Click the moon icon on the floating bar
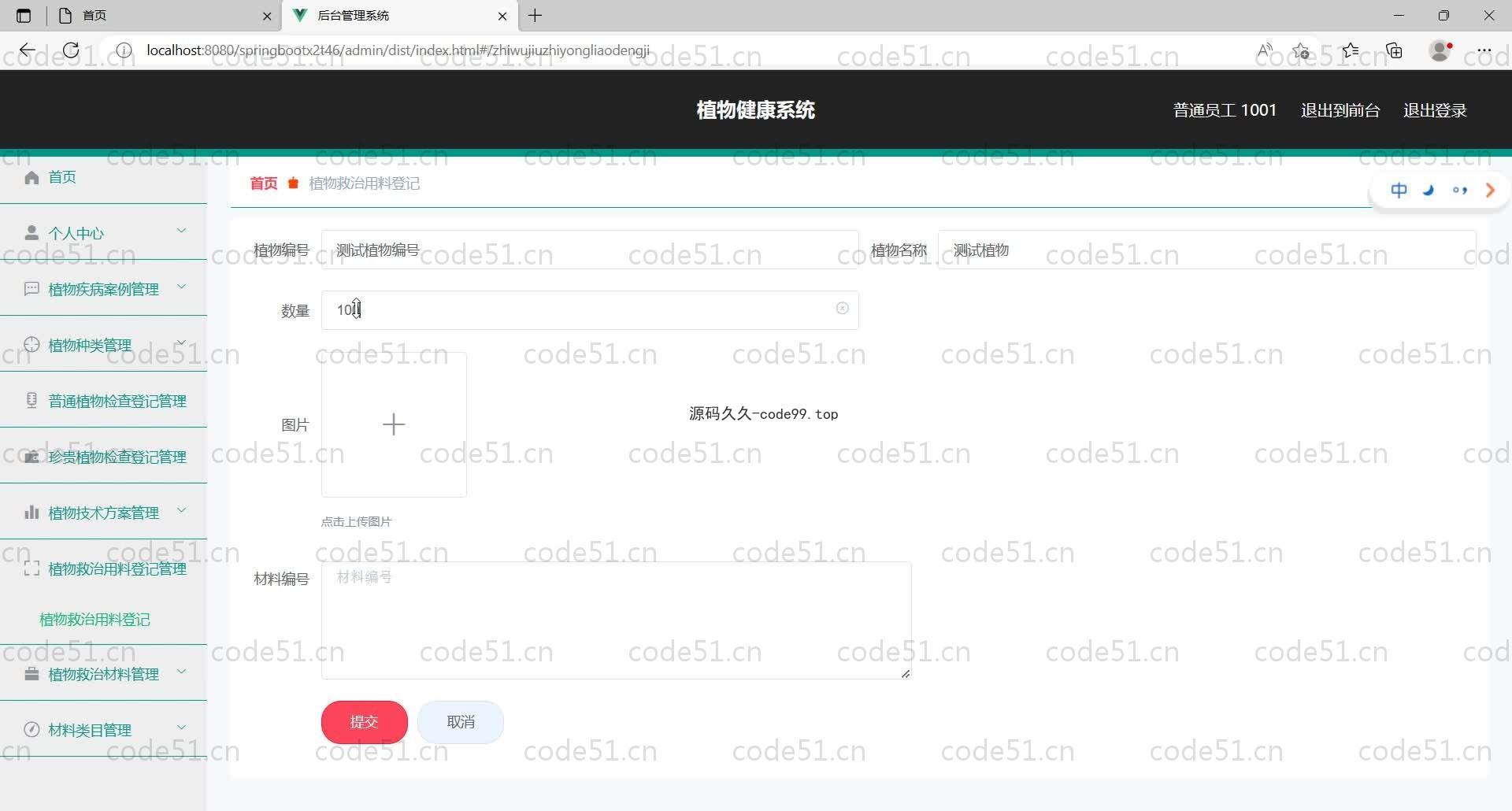This screenshot has width=1512, height=811. [x=1429, y=190]
